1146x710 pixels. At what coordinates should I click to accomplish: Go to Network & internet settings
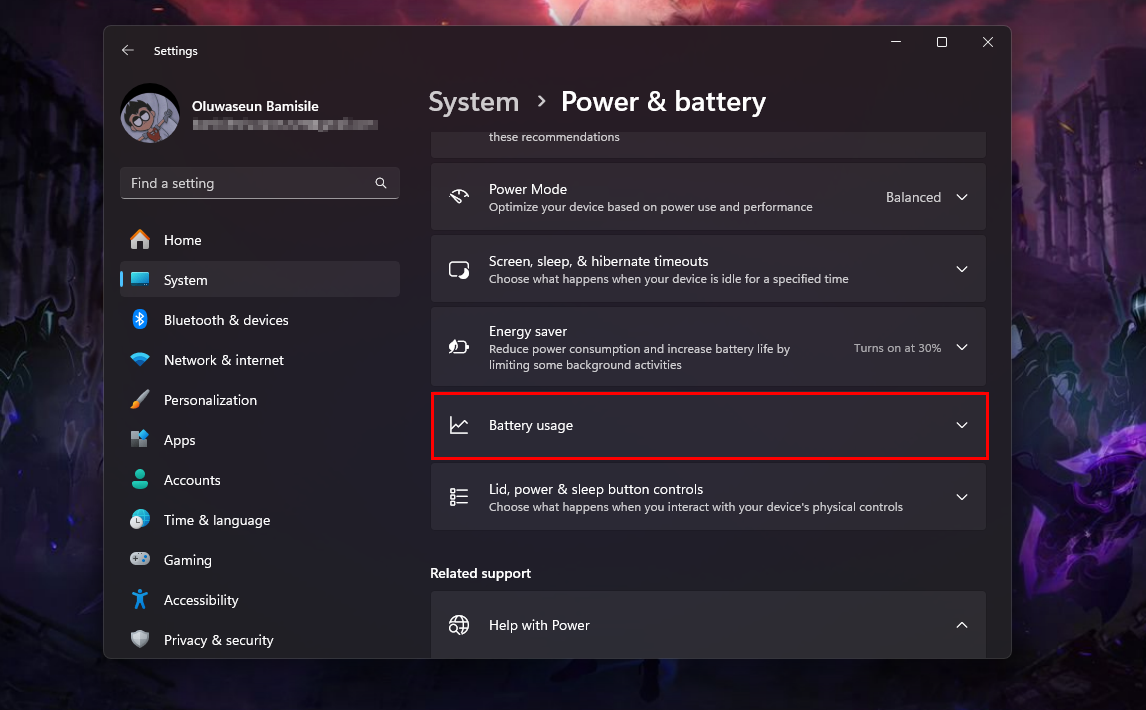[x=259, y=360]
